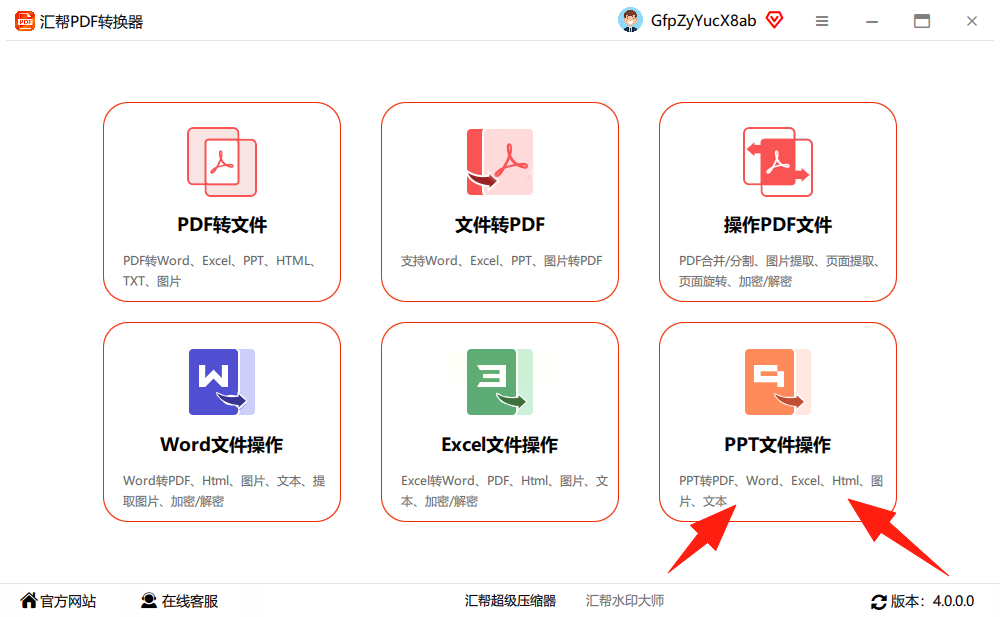Click the PPT文件操作 icon
This screenshot has width=1000, height=617.
[x=778, y=382]
